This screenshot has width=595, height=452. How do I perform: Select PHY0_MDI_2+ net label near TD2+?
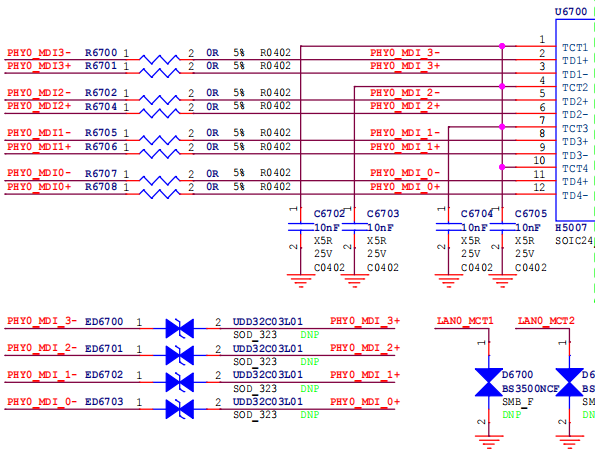pos(405,106)
